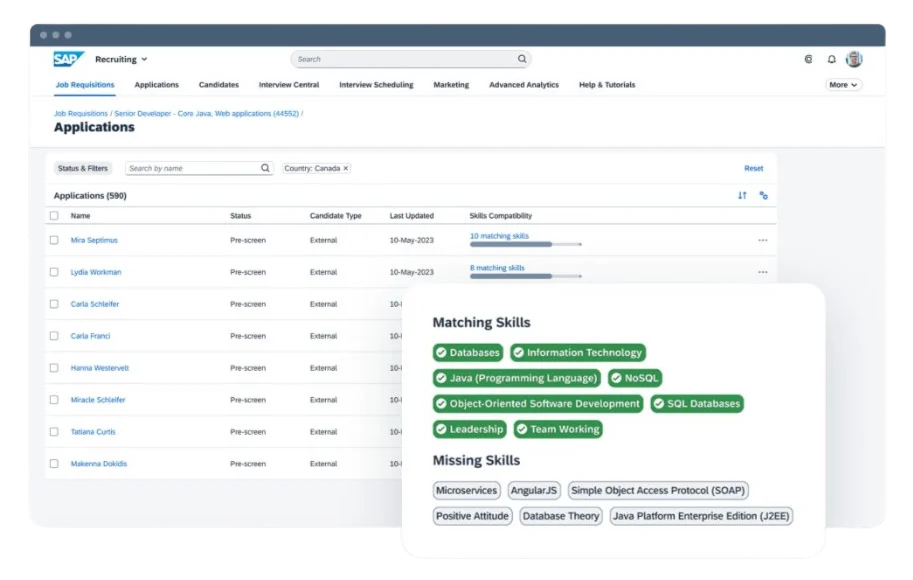Tick the checkbox next to Carla Schleifer

[54, 304]
